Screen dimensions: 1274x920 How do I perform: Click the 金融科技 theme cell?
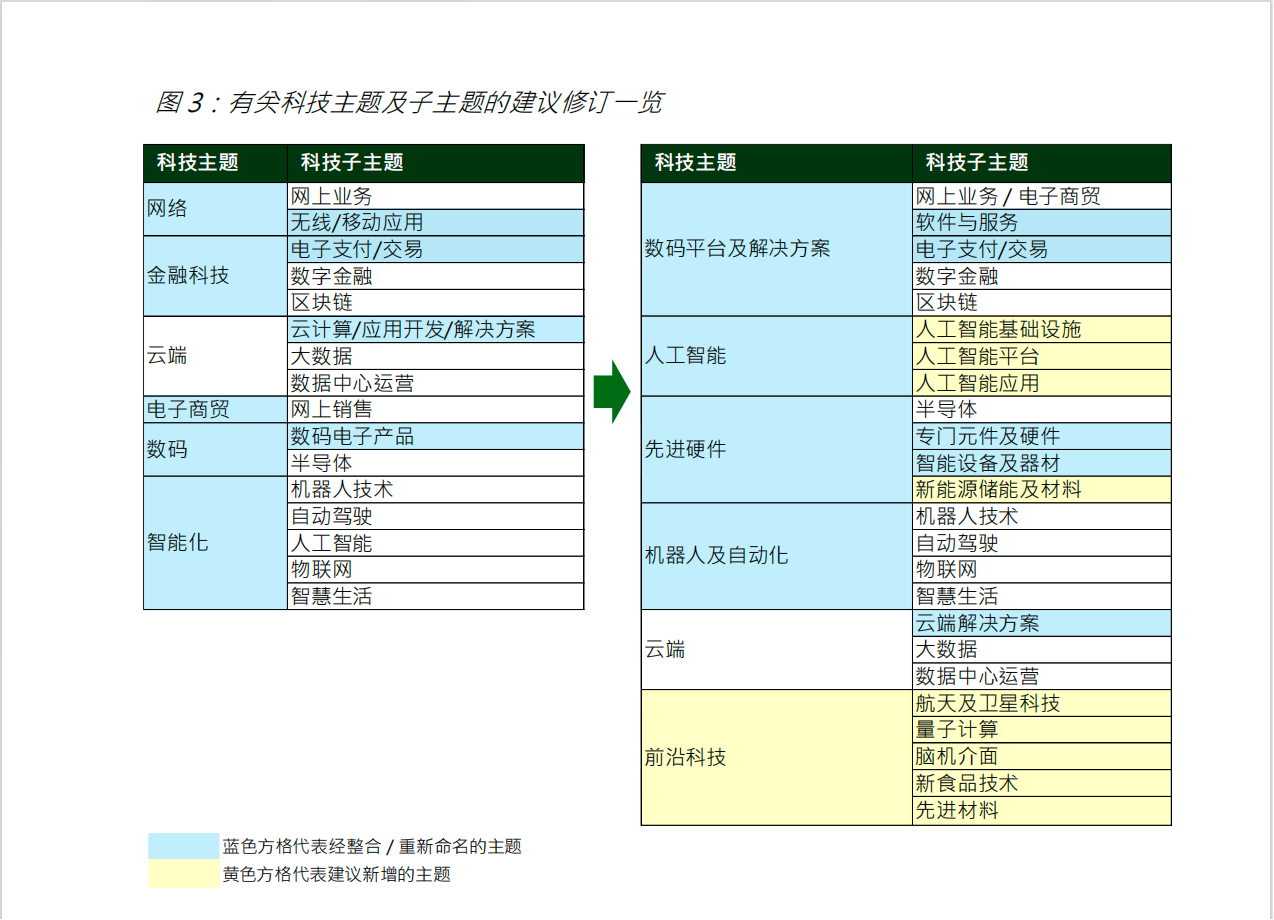[215, 276]
